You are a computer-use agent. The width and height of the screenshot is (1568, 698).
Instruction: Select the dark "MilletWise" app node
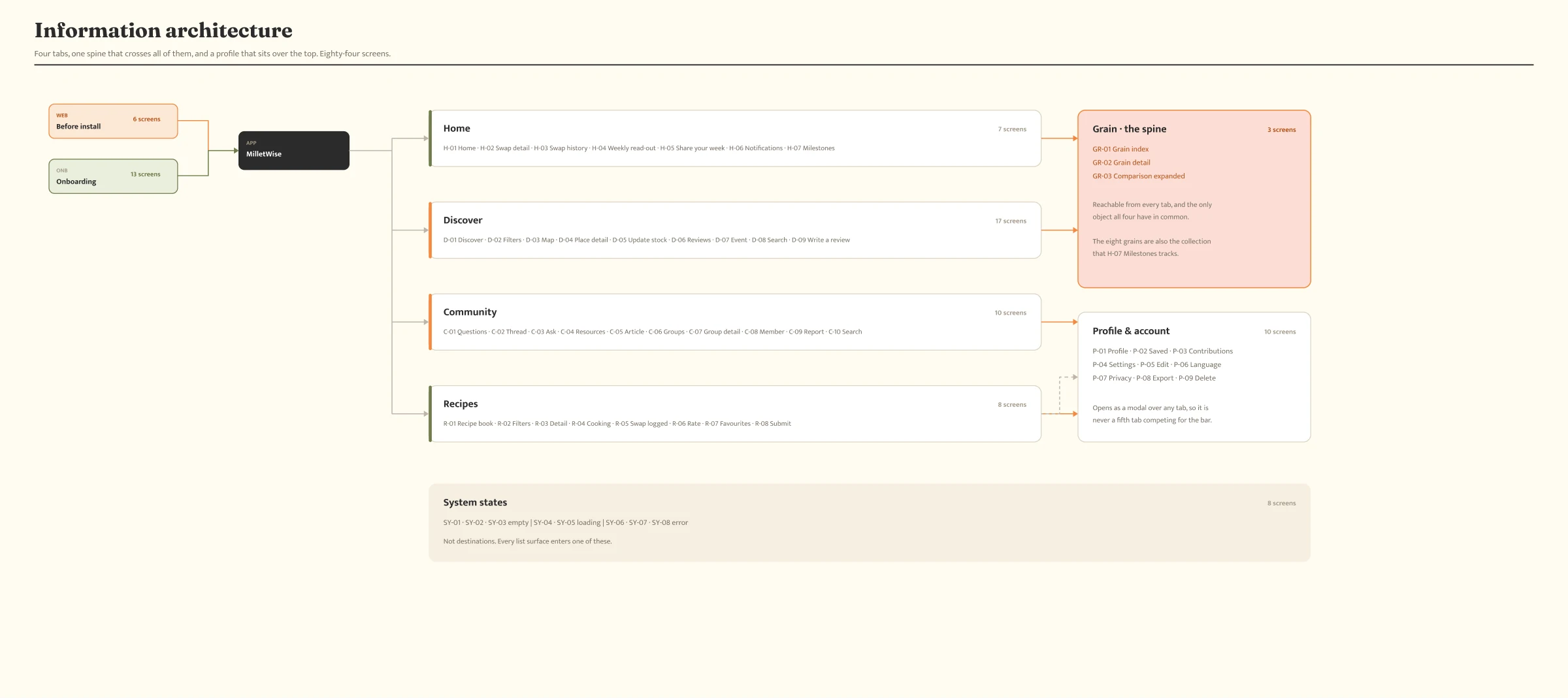point(294,151)
